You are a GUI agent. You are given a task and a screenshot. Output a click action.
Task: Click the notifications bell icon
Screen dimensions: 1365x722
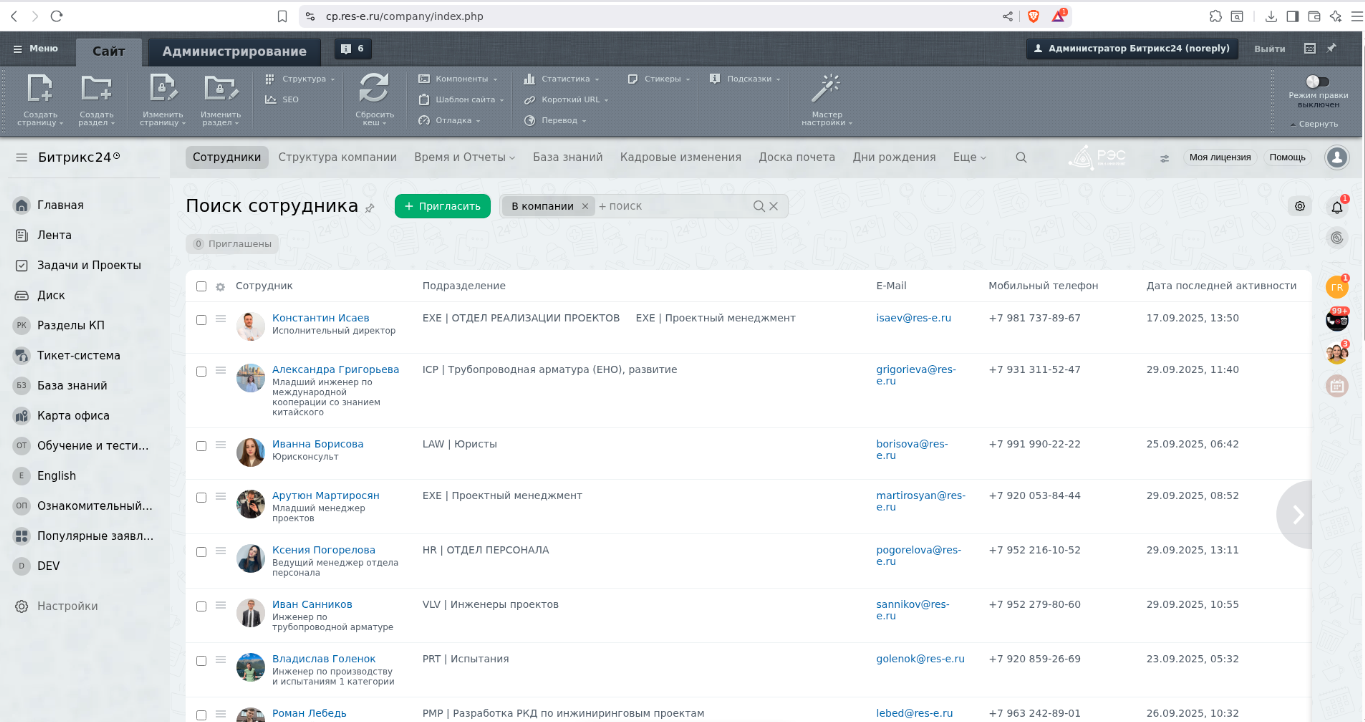coord(1337,207)
